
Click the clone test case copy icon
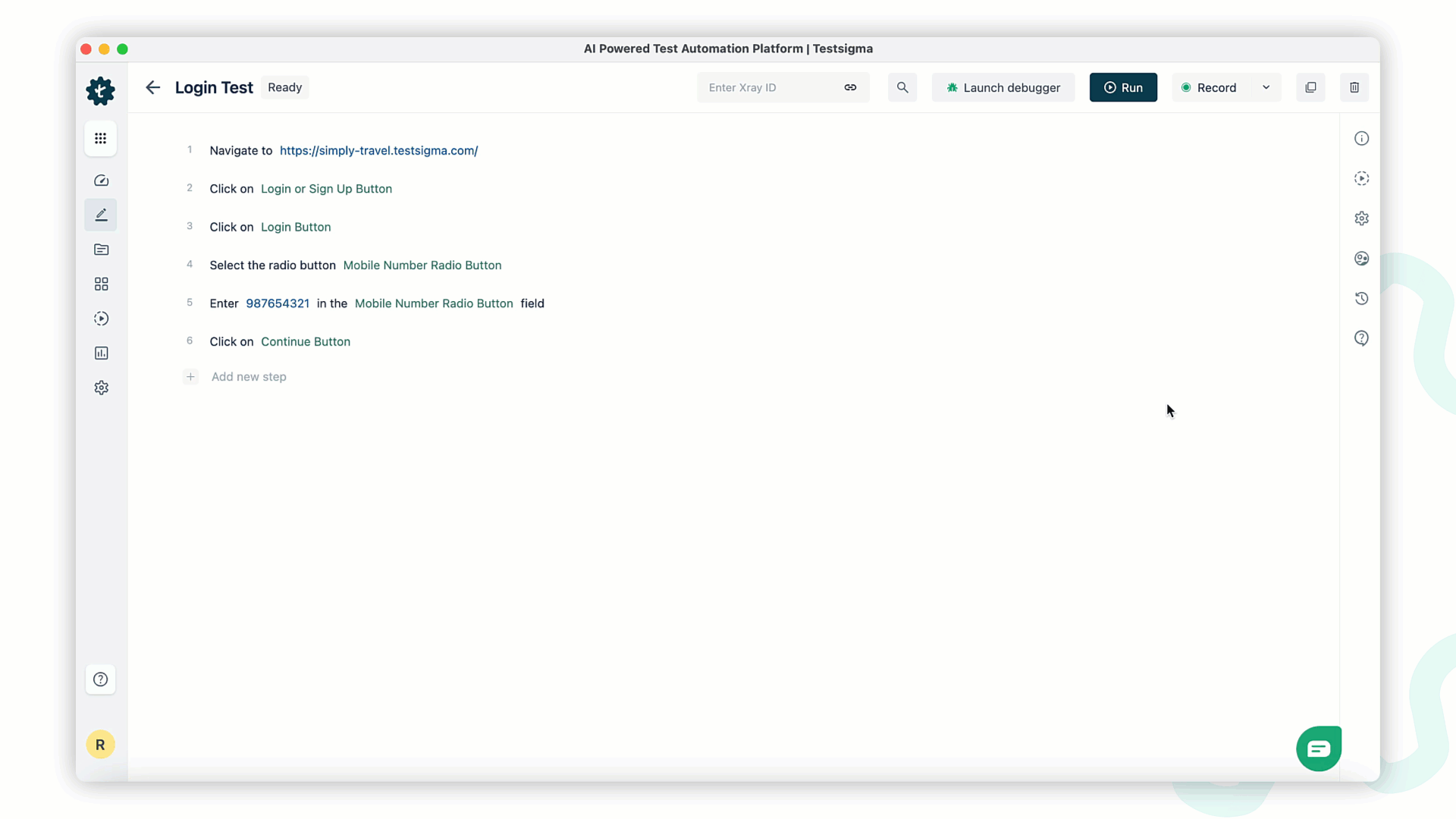coord(1310,87)
